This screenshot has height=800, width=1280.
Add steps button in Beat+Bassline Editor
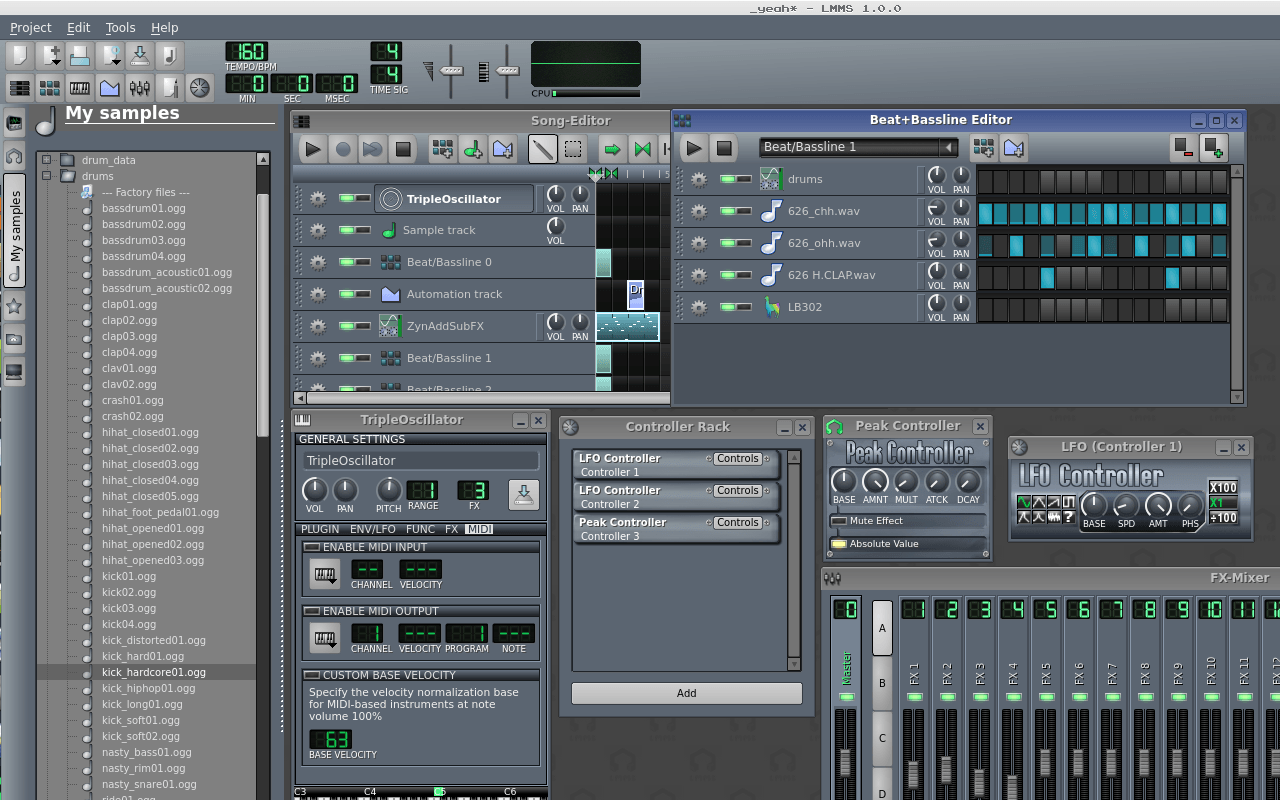(x=1214, y=148)
